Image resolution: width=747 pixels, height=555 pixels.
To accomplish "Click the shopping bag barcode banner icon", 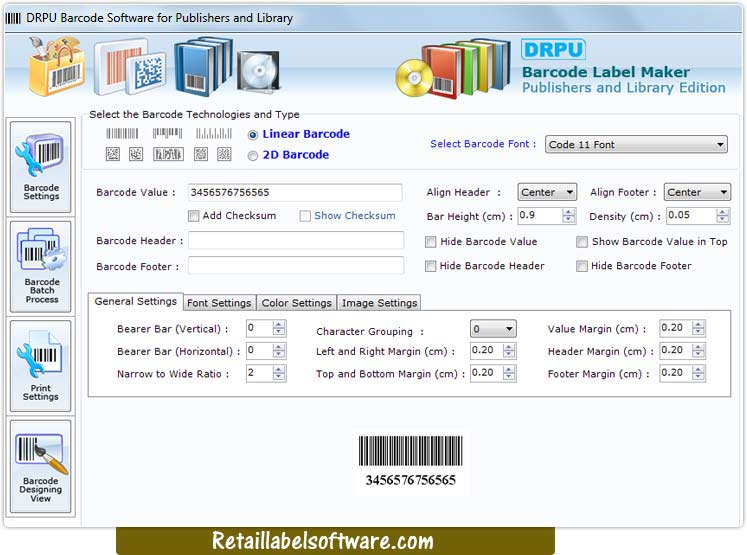I will tap(57, 67).
